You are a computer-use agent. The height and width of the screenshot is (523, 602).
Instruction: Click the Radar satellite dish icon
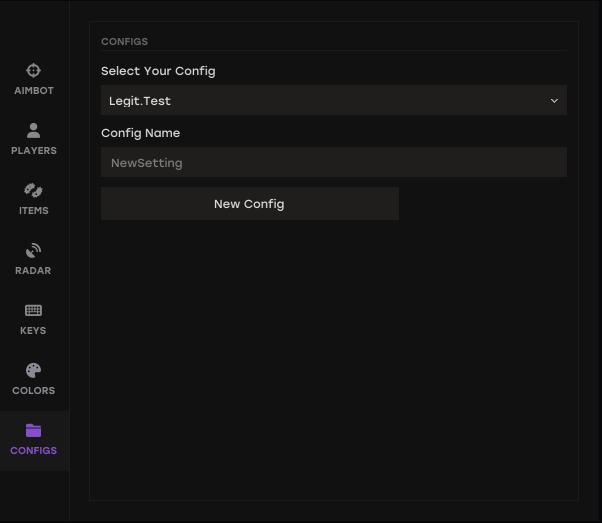pos(33,250)
